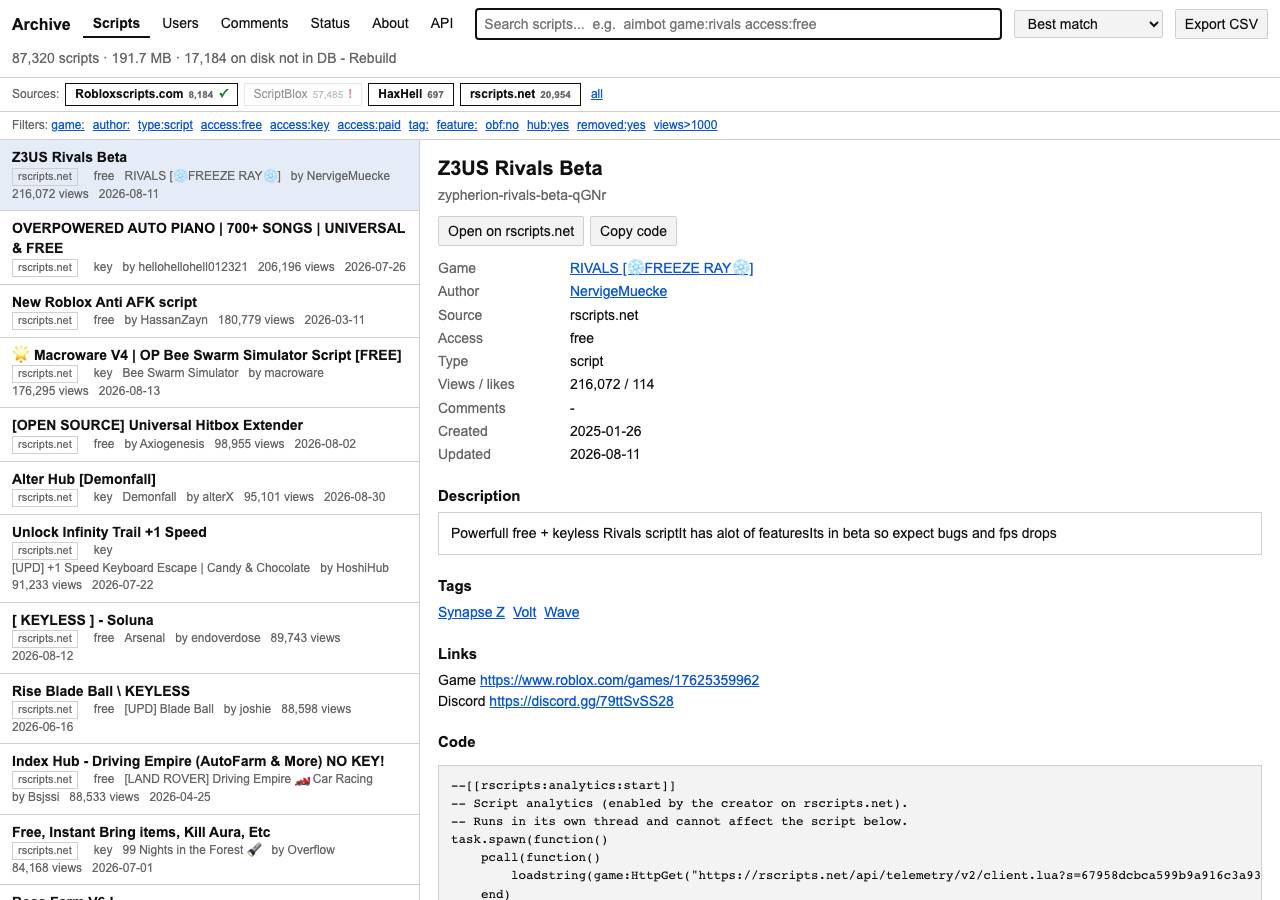Apply the access:free filter
The height and width of the screenshot is (900, 1280).
231,125
